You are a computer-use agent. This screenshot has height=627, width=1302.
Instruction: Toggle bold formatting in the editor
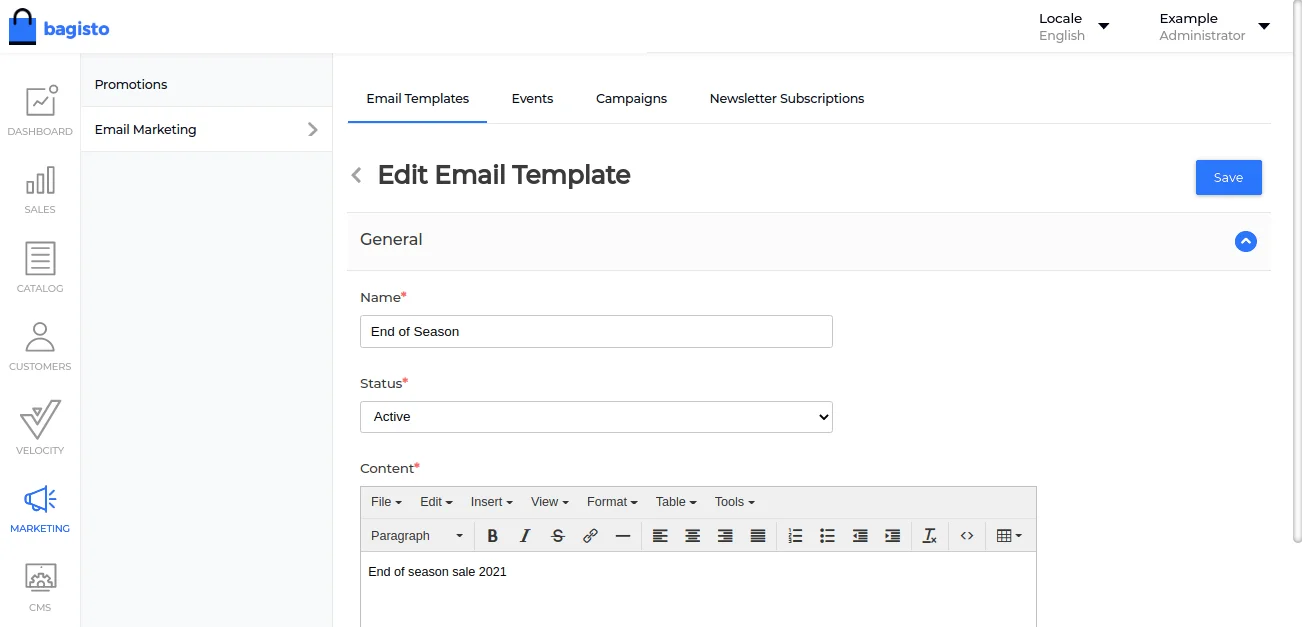[492, 536]
